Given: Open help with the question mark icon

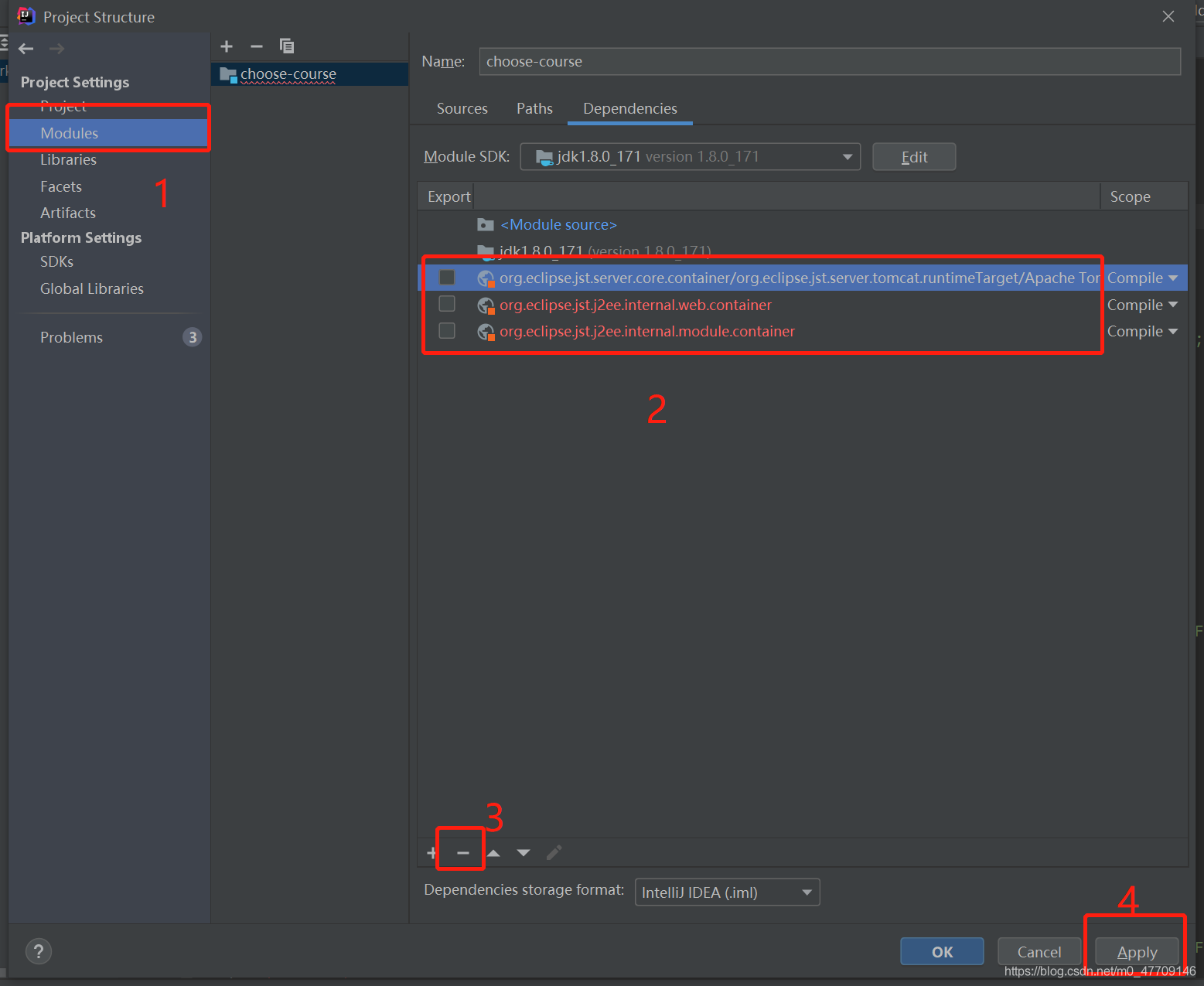Looking at the screenshot, I should tap(39, 951).
